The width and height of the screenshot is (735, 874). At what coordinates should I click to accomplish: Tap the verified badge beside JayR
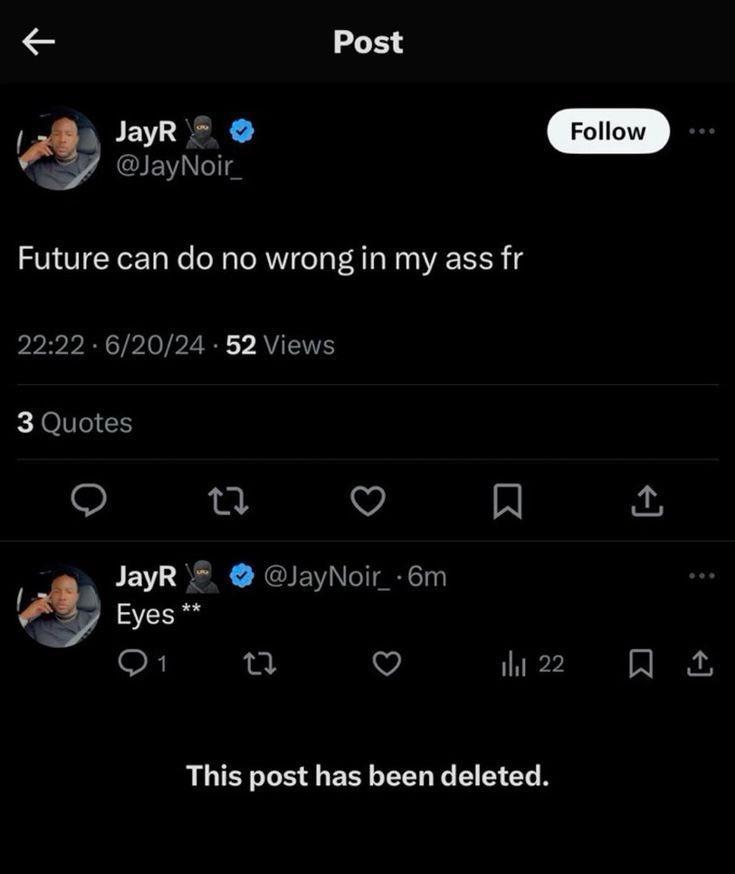pyautogui.click(x=242, y=131)
